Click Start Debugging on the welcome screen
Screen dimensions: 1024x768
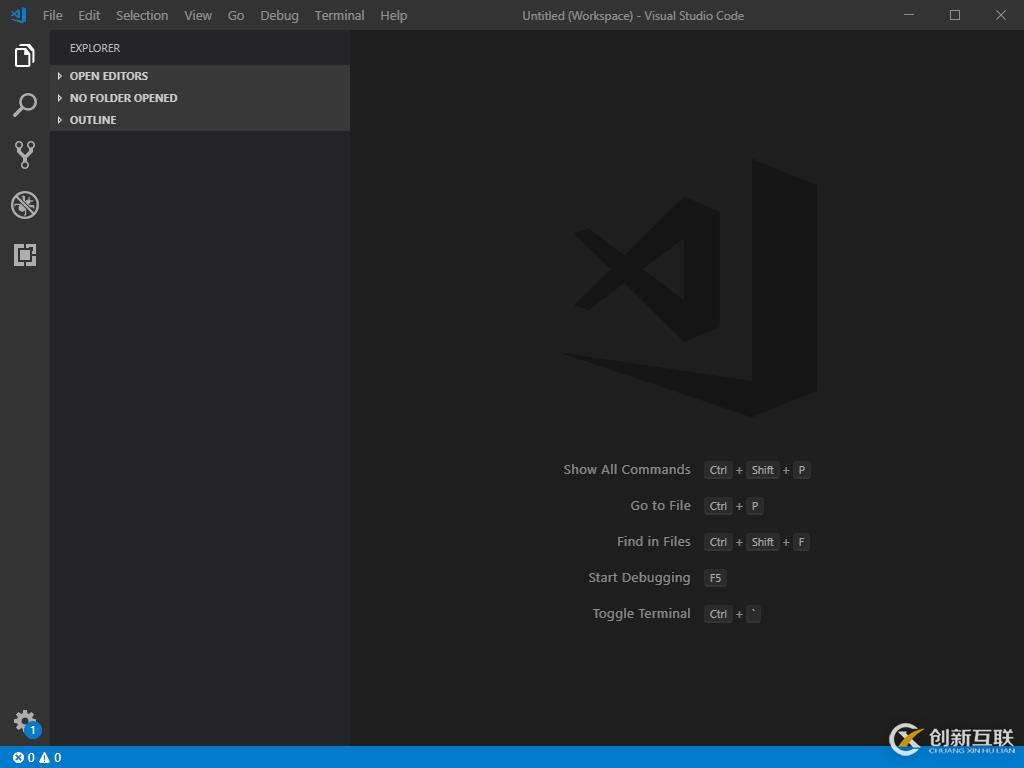[639, 577]
